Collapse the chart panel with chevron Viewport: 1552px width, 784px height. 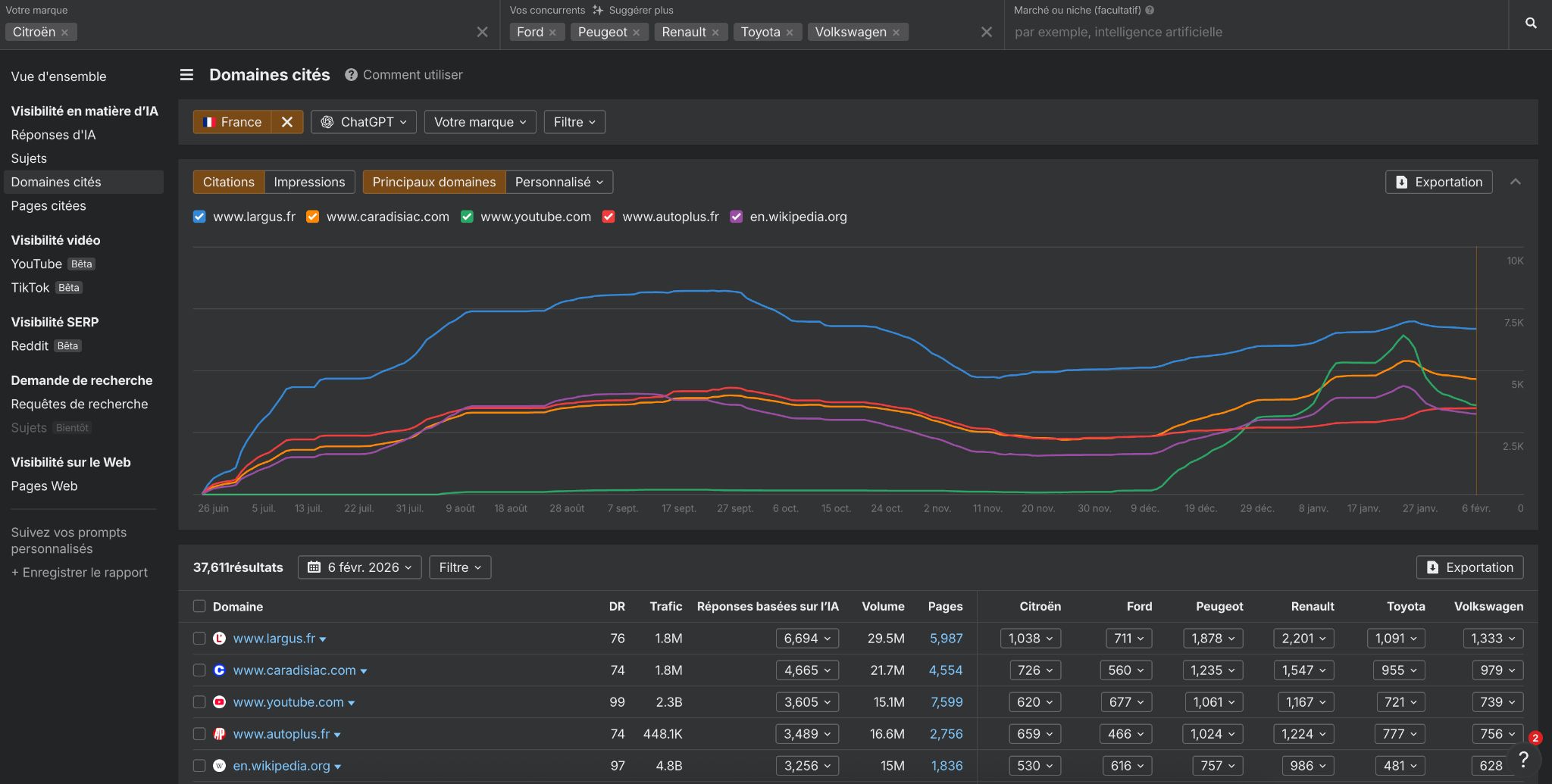pos(1515,182)
